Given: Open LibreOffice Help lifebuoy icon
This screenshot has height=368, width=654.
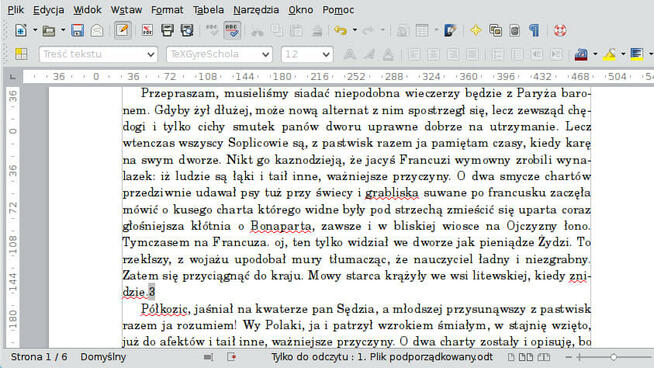Looking at the screenshot, I should 560,30.
